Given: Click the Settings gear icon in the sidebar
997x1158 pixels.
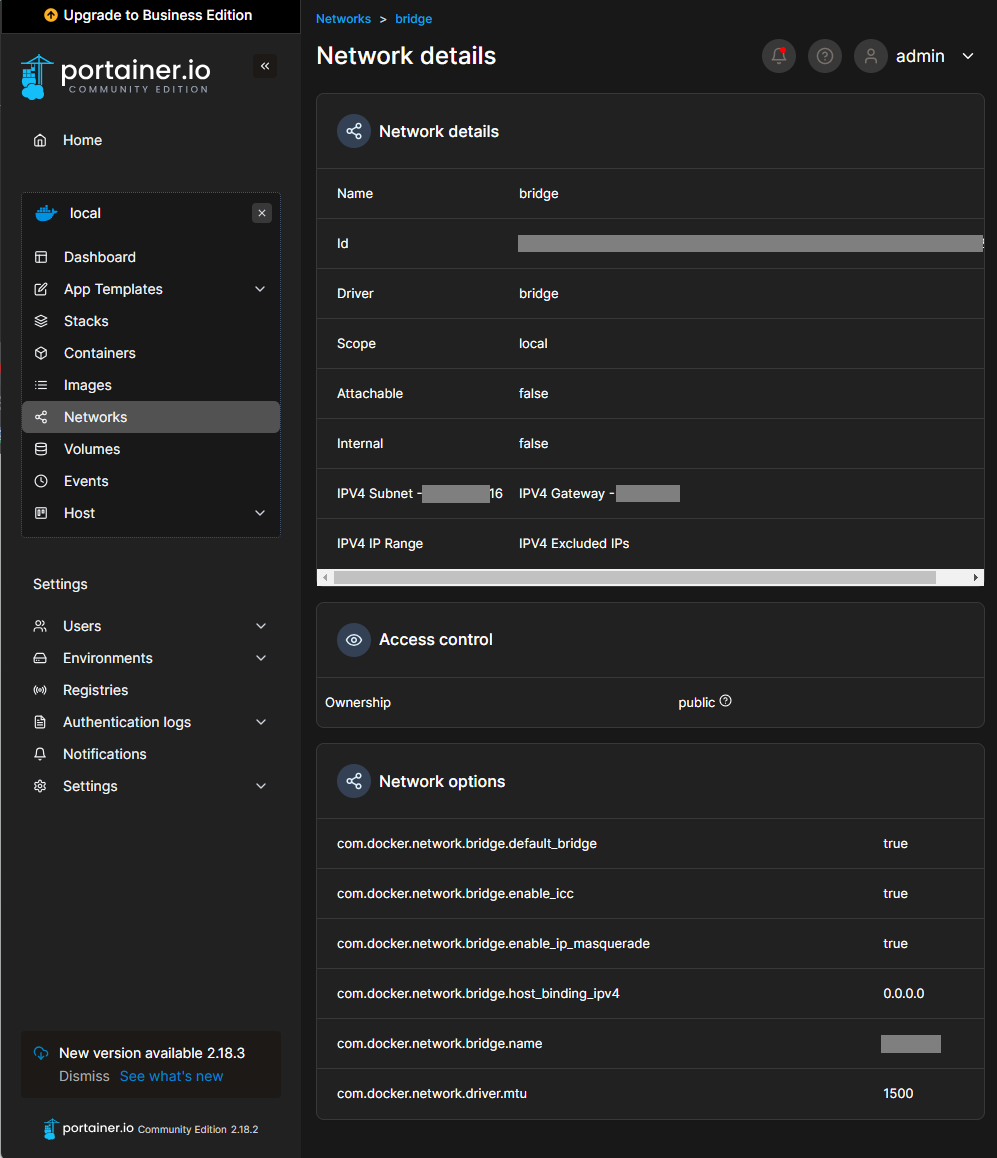Looking at the screenshot, I should tap(41, 787).
